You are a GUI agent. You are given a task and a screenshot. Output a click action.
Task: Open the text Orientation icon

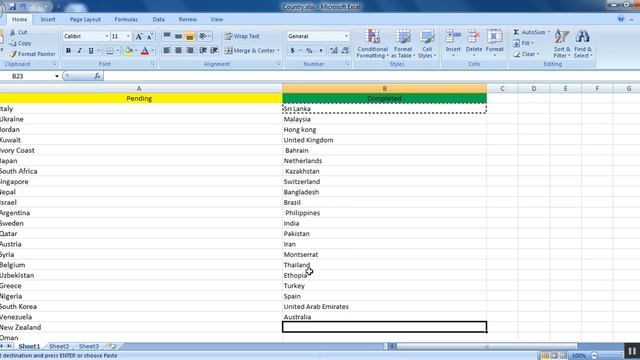click(203, 36)
